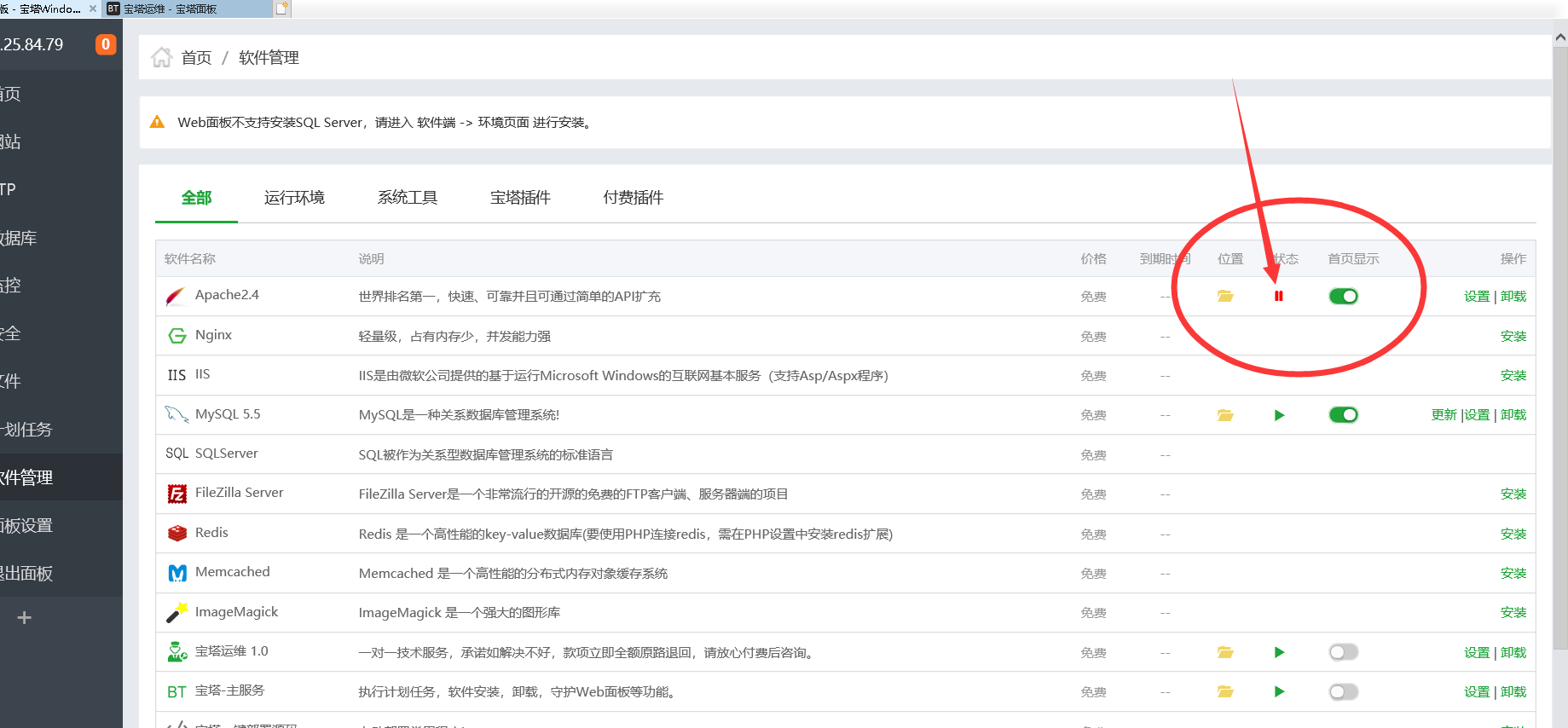Click 安装 for Nginx
This screenshot has height=728, width=1568.
(x=1513, y=336)
